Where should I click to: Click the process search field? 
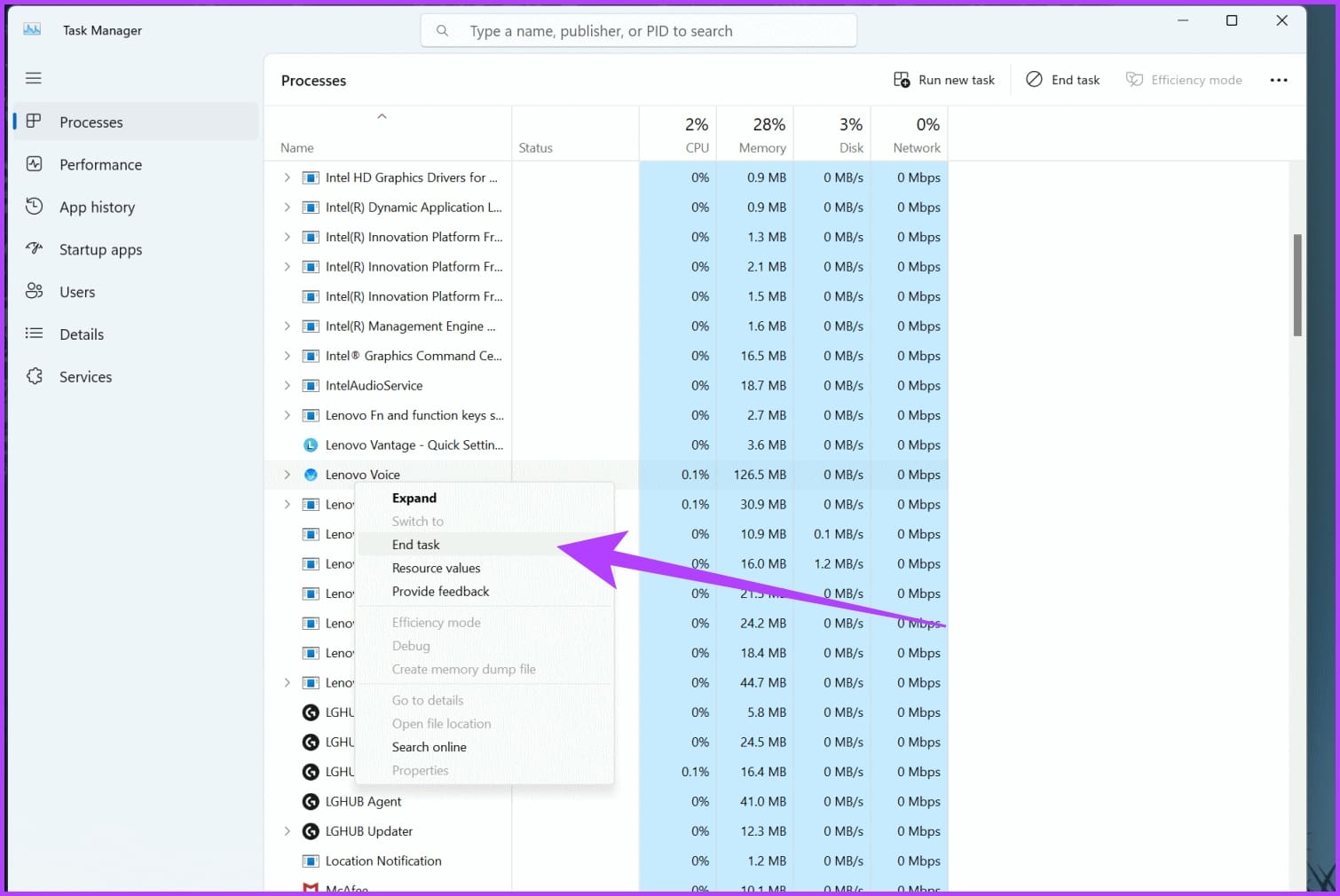(638, 30)
